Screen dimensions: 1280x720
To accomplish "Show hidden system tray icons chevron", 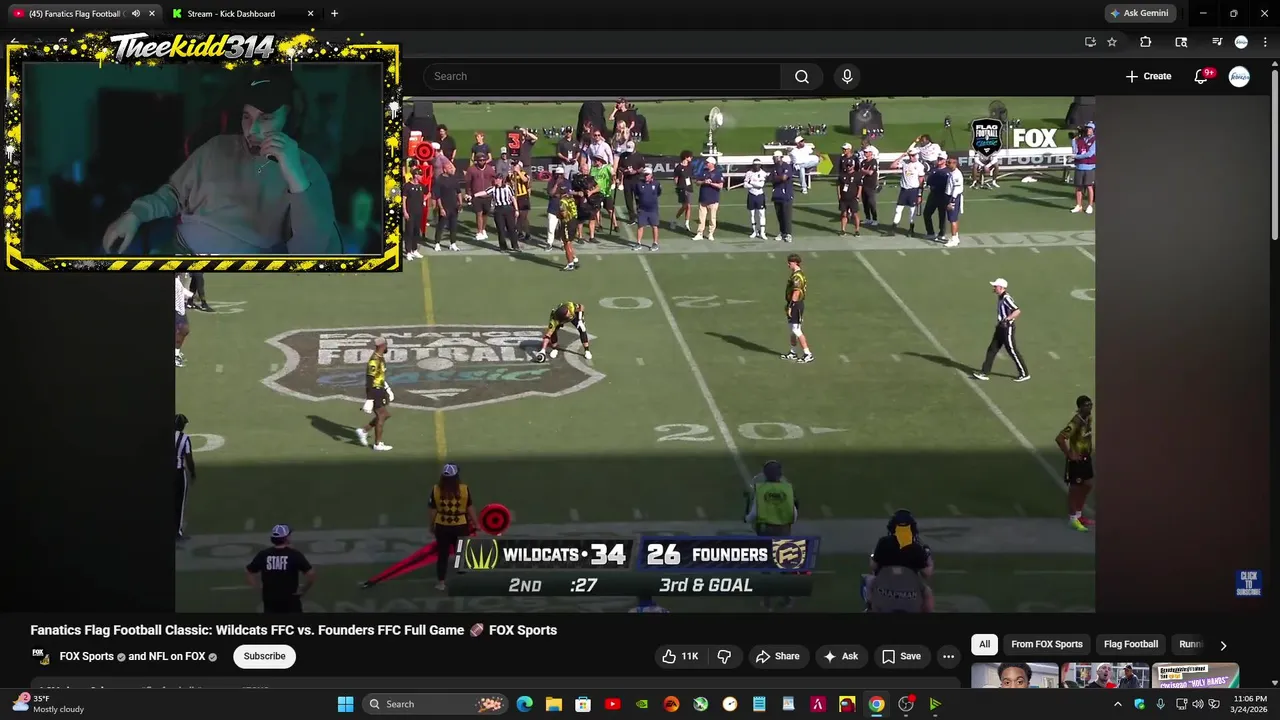I will [x=1118, y=704].
